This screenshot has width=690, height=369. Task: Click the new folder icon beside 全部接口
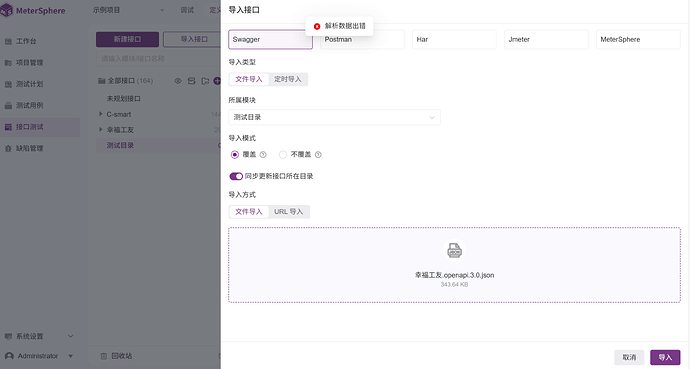pos(205,81)
